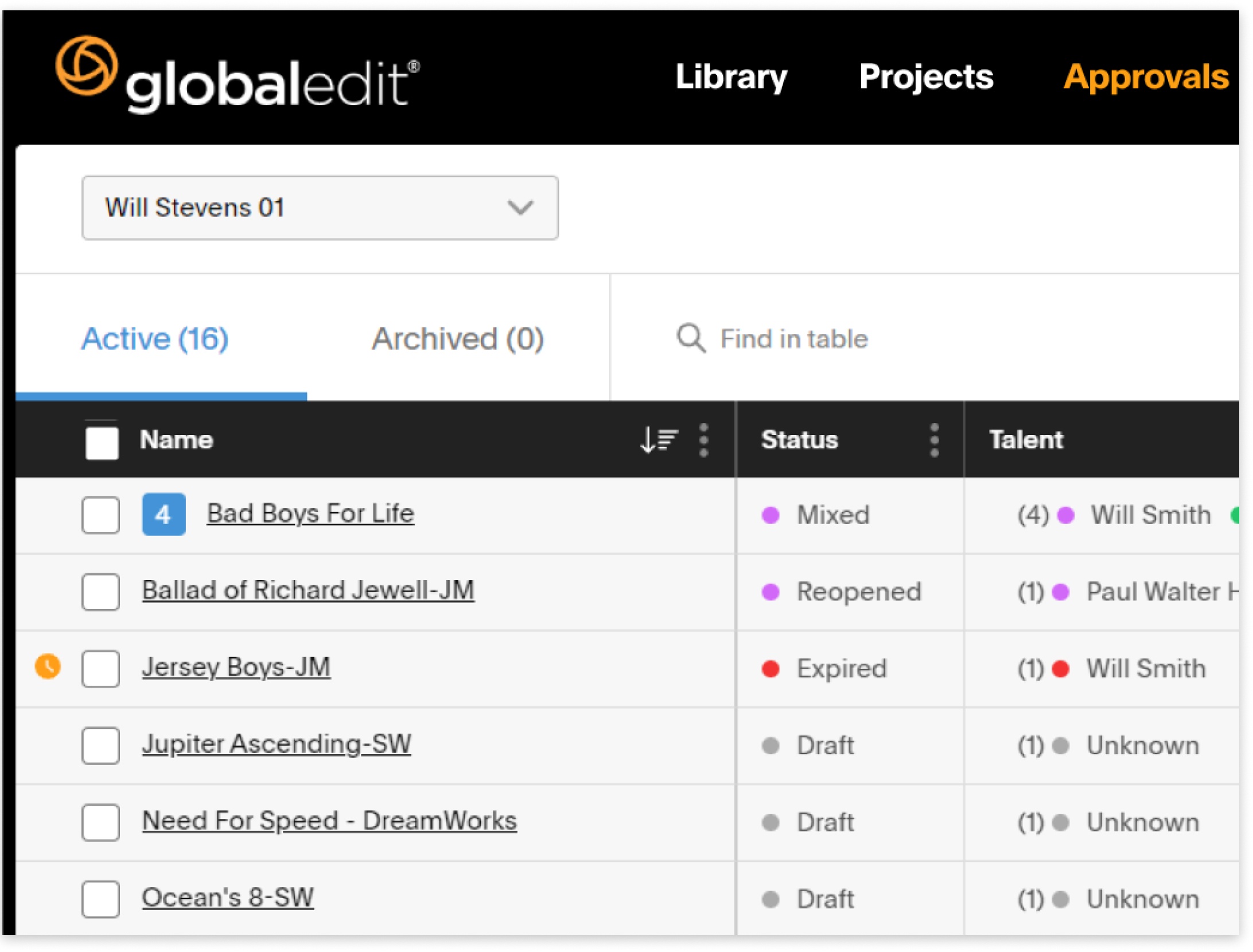Click Will Smith talent in Jersey Boys row
This screenshot has width=1253, height=952.
(x=1146, y=669)
